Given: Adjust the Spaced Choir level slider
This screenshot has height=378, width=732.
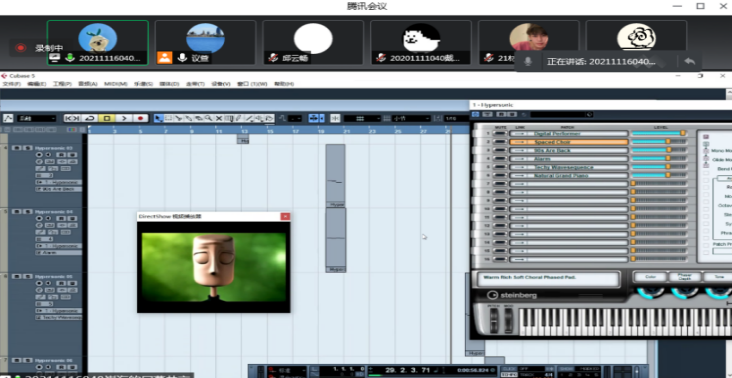Looking at the screenshot, I should (x=659, y=141).
